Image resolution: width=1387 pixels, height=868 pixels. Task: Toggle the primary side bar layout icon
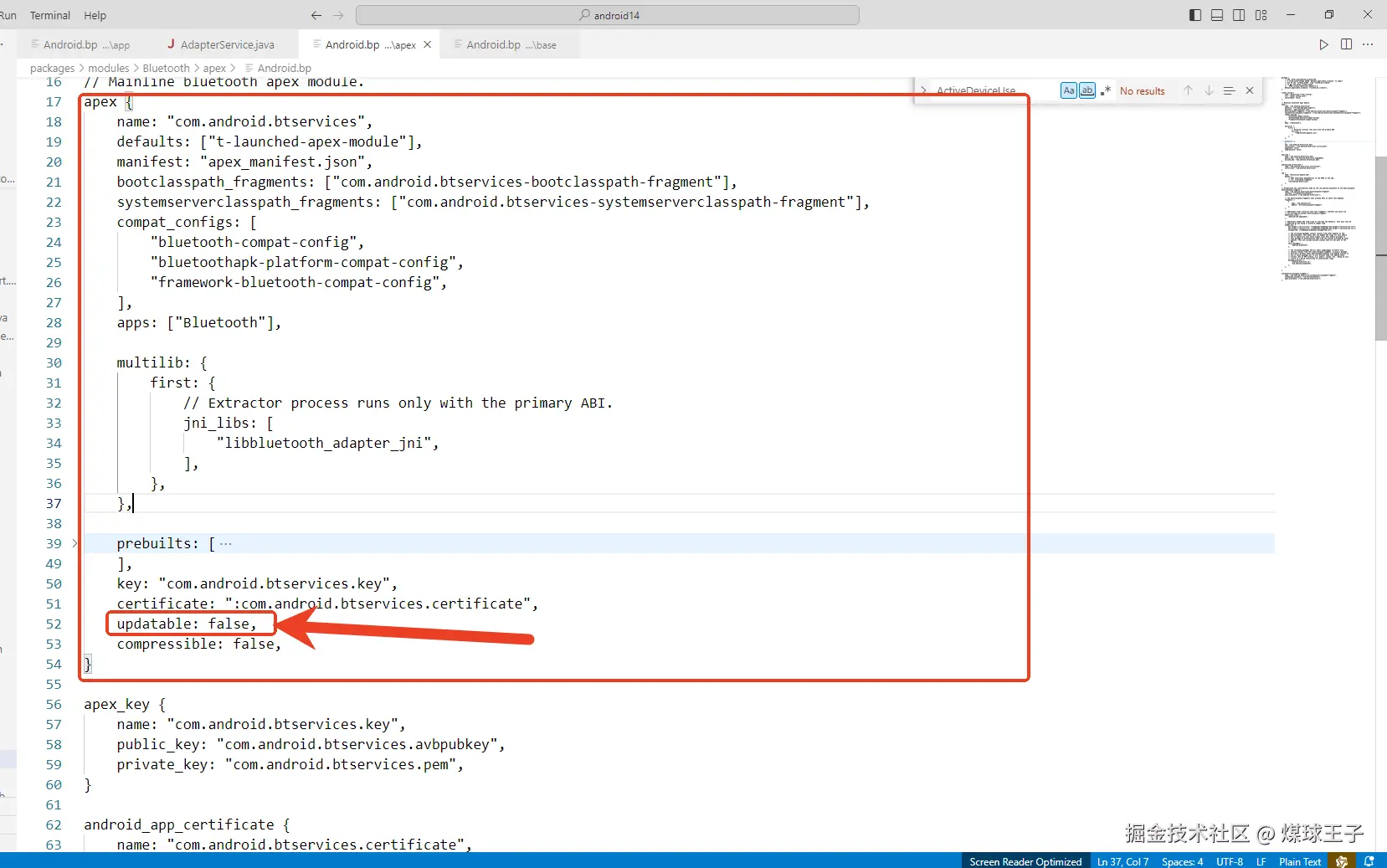(1195, 15)
